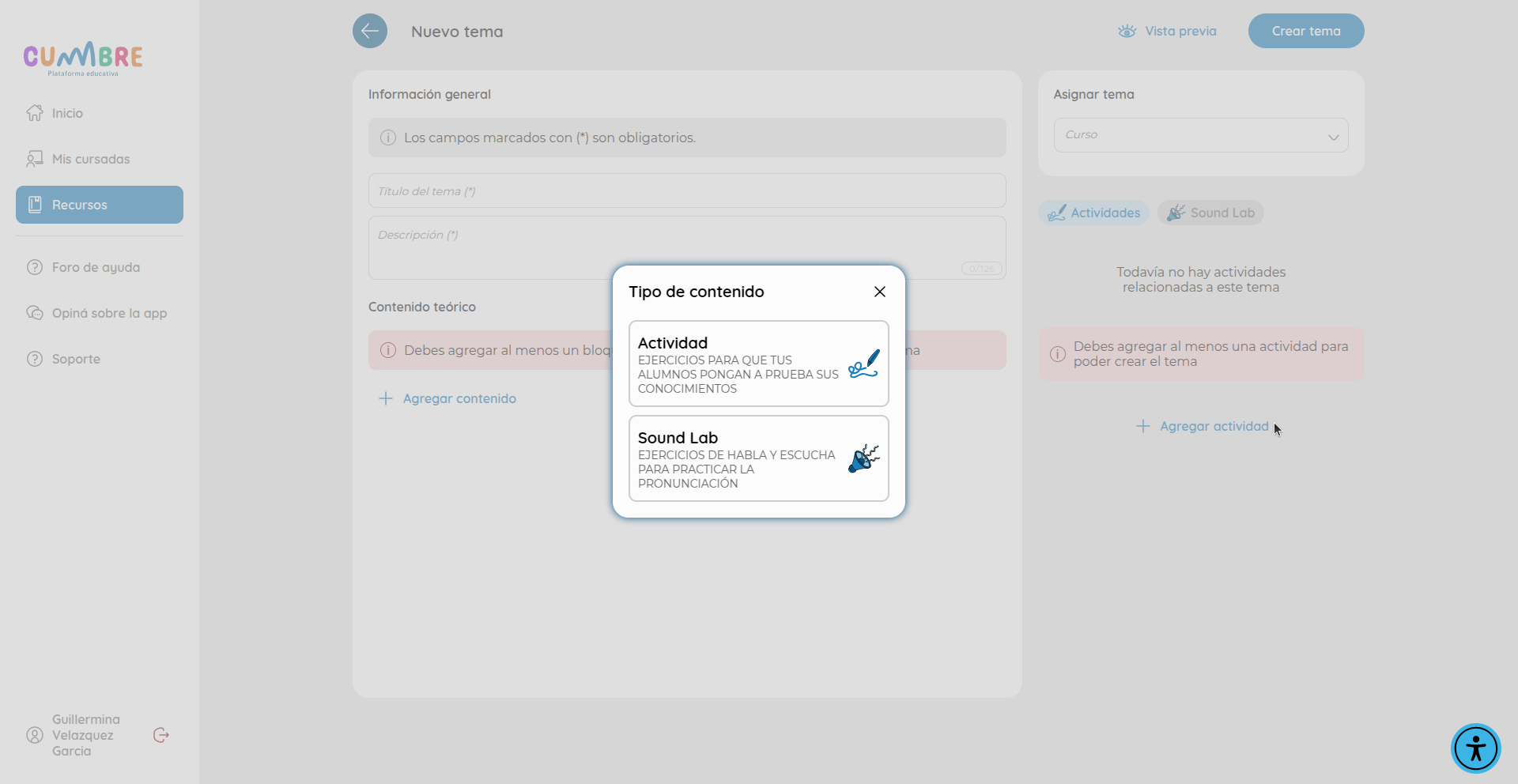Screen dimensions: 1518x784
Task: Open Soporte from the sidebar
Action: [x=100, y=359]
